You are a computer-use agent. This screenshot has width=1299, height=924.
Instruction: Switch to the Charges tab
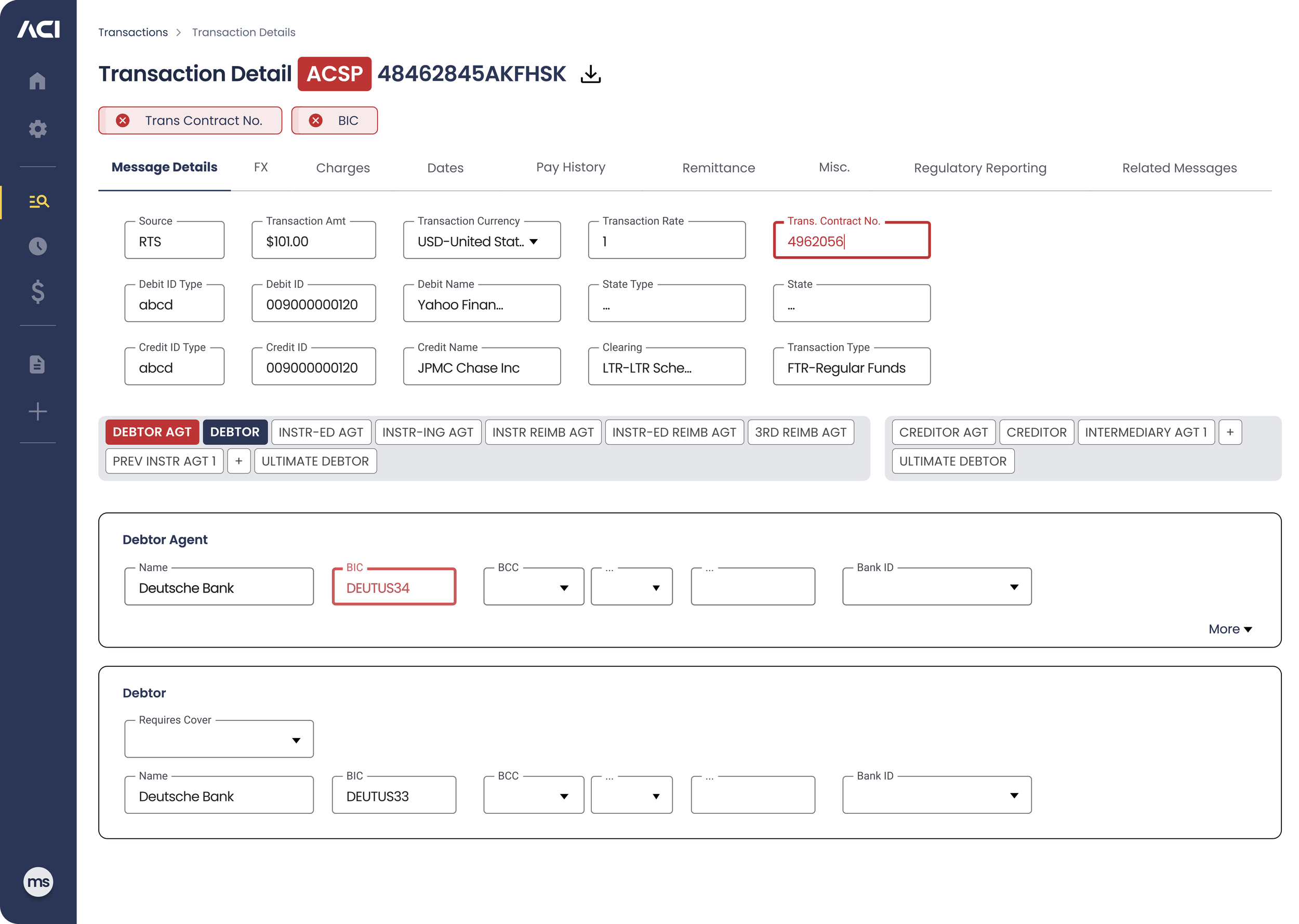coord(342,168)
